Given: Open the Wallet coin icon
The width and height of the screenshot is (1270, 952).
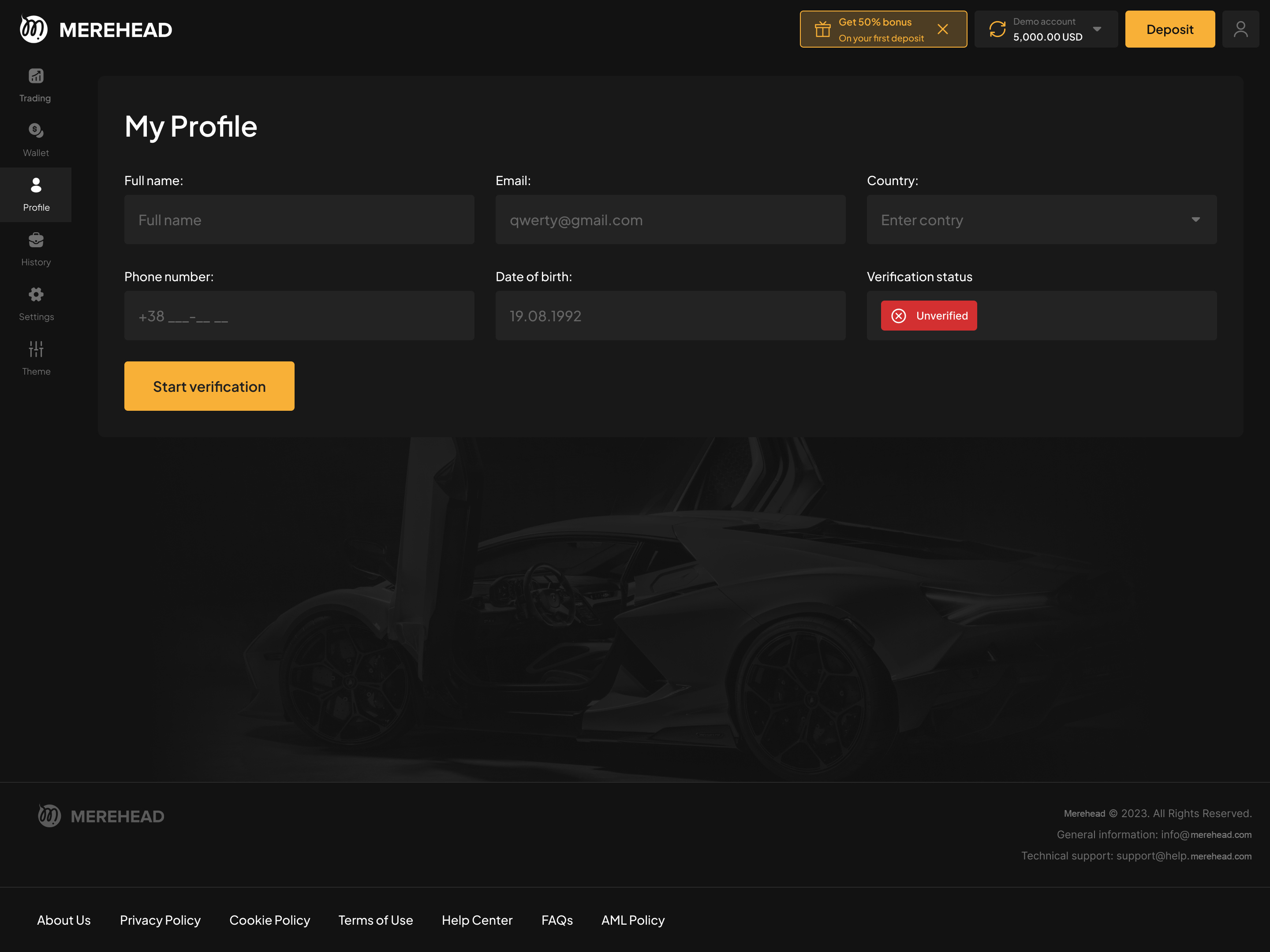Looking at the screenshot, I should click(36, 131).
